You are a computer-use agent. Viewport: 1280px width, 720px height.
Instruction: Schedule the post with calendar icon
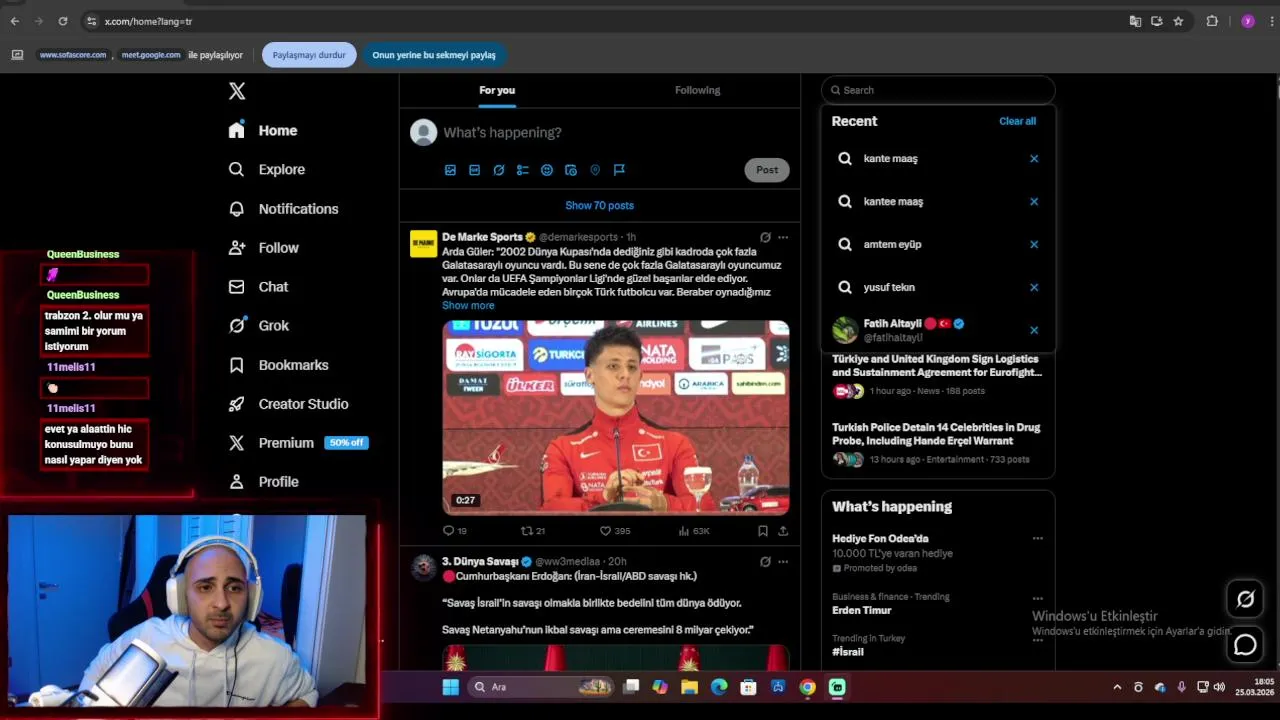point(571,170)
